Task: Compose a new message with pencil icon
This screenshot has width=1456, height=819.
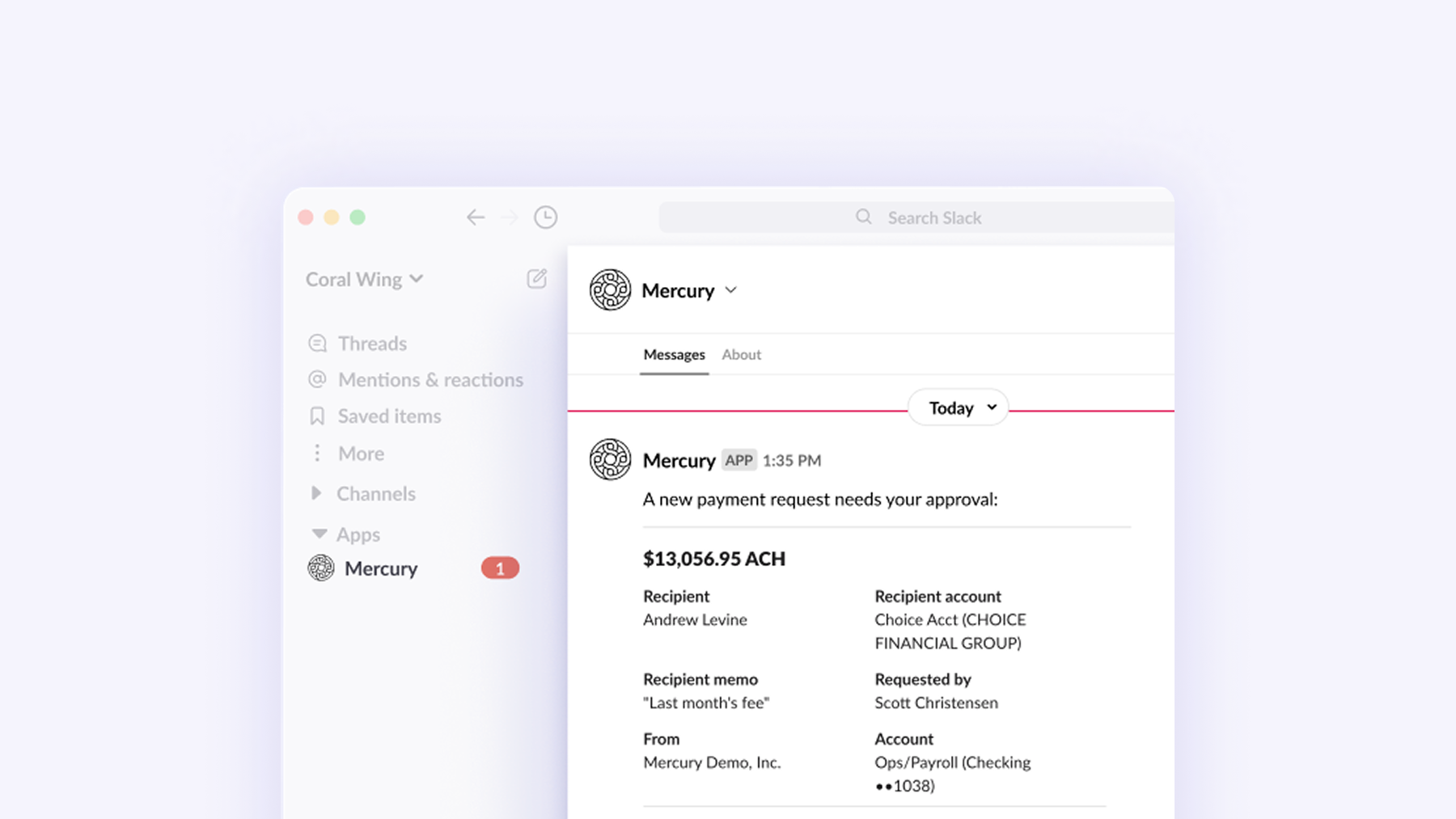Action: point(537,279)
